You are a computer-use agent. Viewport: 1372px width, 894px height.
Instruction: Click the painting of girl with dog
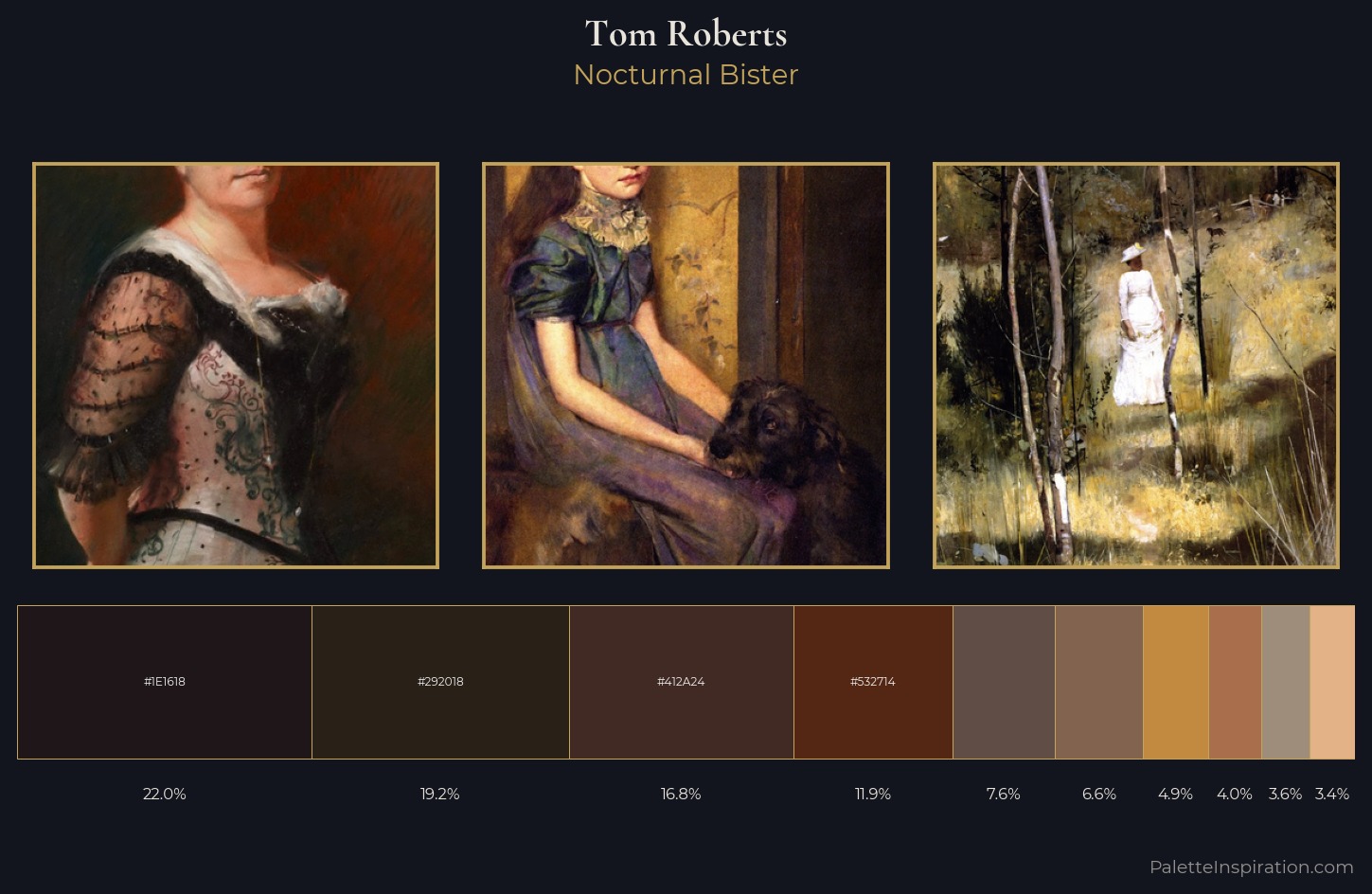click(x=686, y=366)
